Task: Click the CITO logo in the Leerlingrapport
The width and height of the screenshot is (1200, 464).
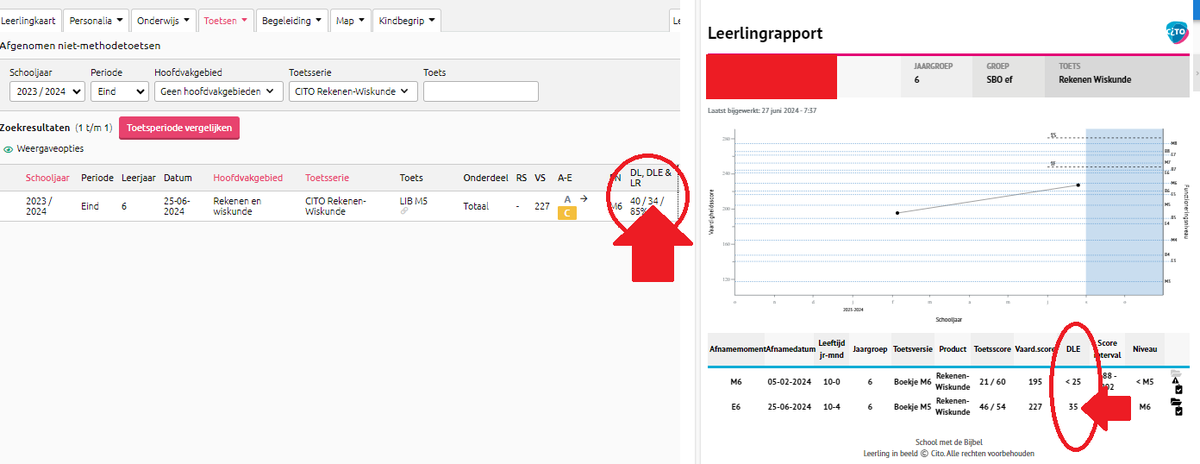Action: click(x=1175, y=34)
